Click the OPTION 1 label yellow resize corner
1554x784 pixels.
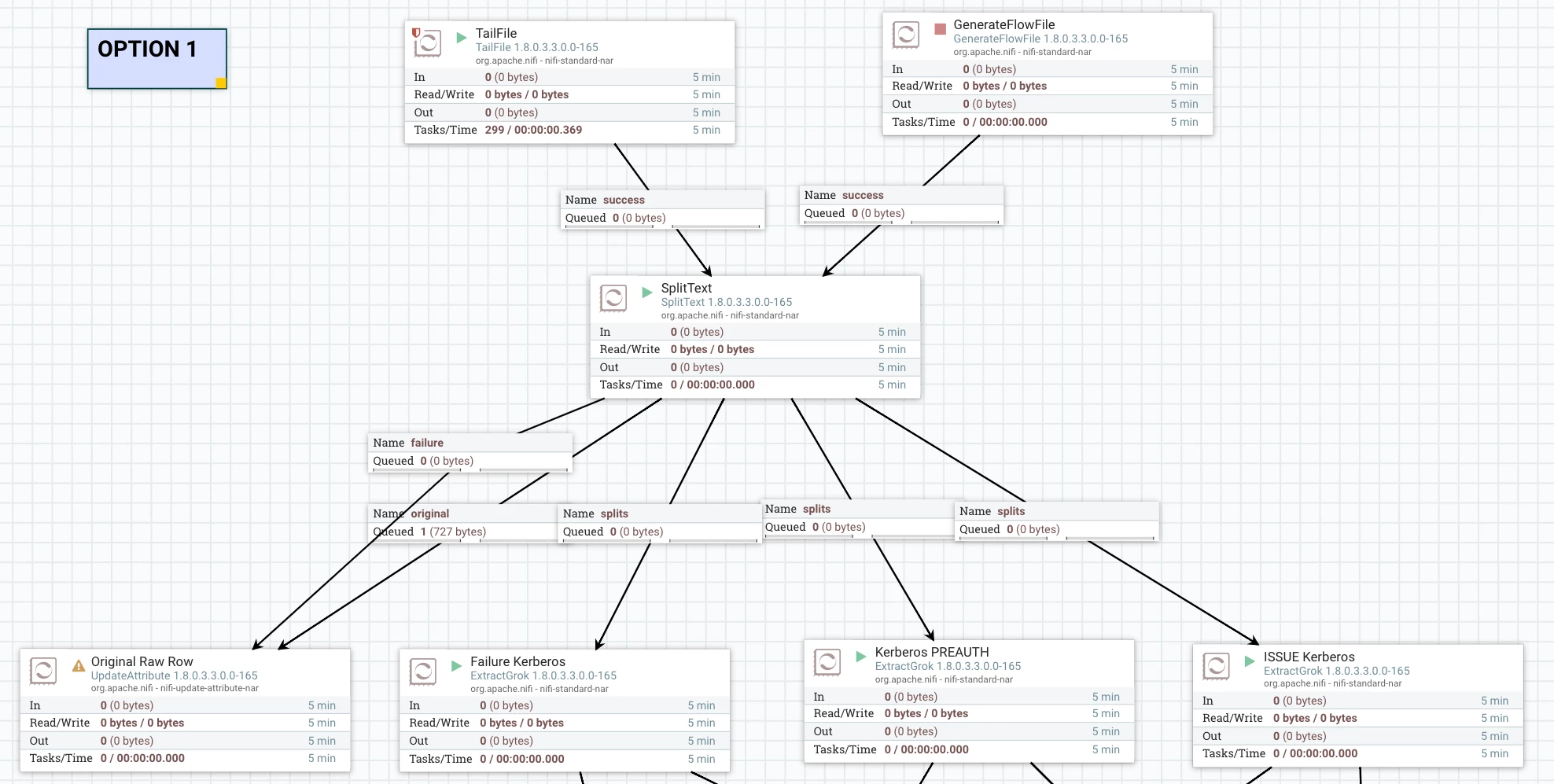click(x=221, y=83)
